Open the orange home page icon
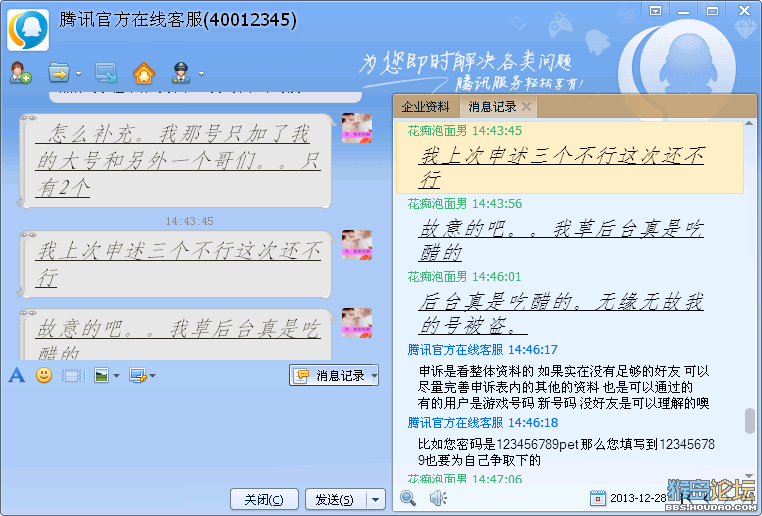The height and width of the screenshot is (516, 762). [x=144, y=73]
